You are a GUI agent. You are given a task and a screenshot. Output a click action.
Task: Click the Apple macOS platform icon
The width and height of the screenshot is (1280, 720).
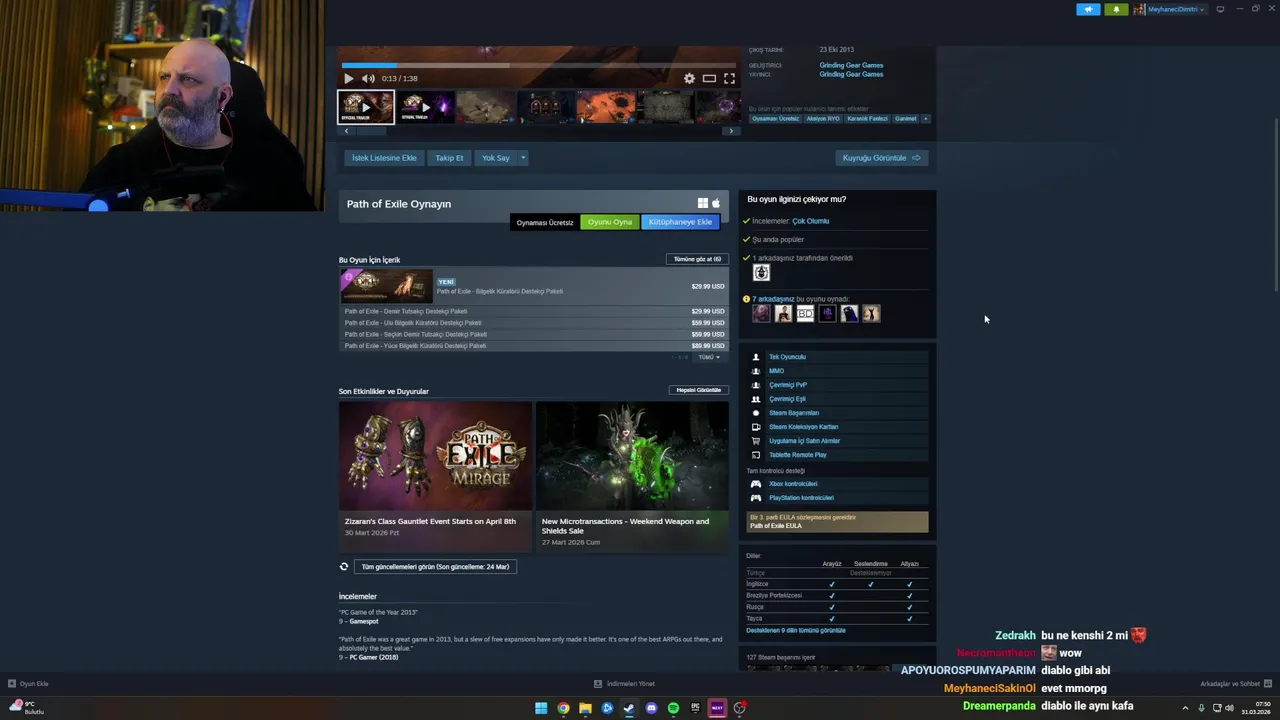pos(715,203)
